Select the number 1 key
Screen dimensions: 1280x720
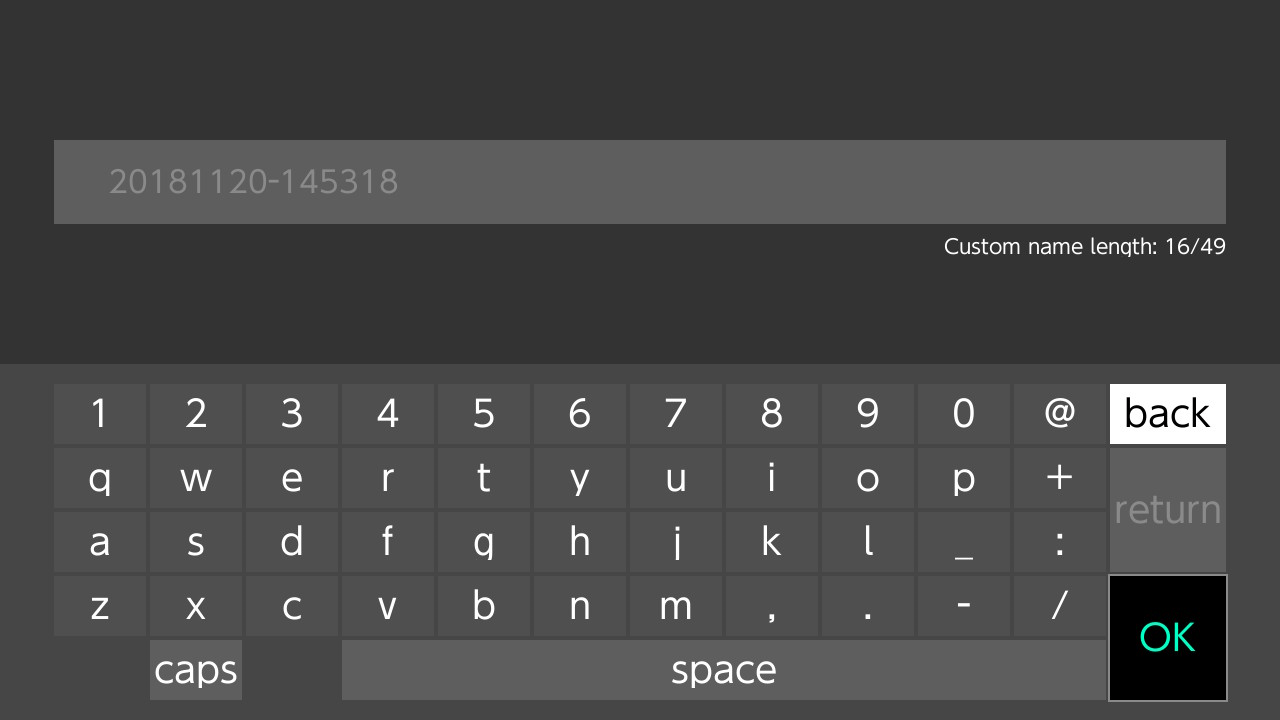pyautogui.click(x=100, y=414)
